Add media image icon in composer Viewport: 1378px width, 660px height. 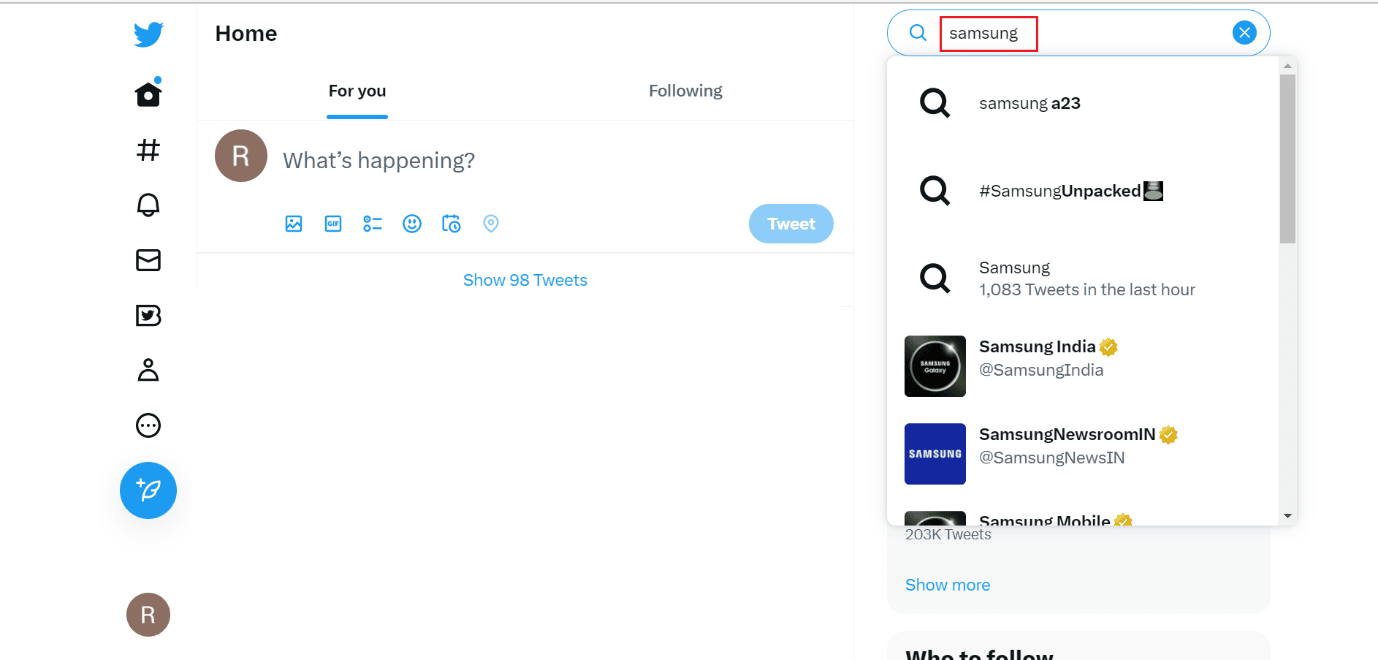tap(293, 224)
